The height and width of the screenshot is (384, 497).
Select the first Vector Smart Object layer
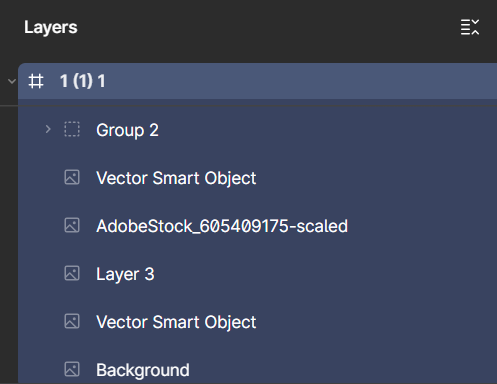257,177
